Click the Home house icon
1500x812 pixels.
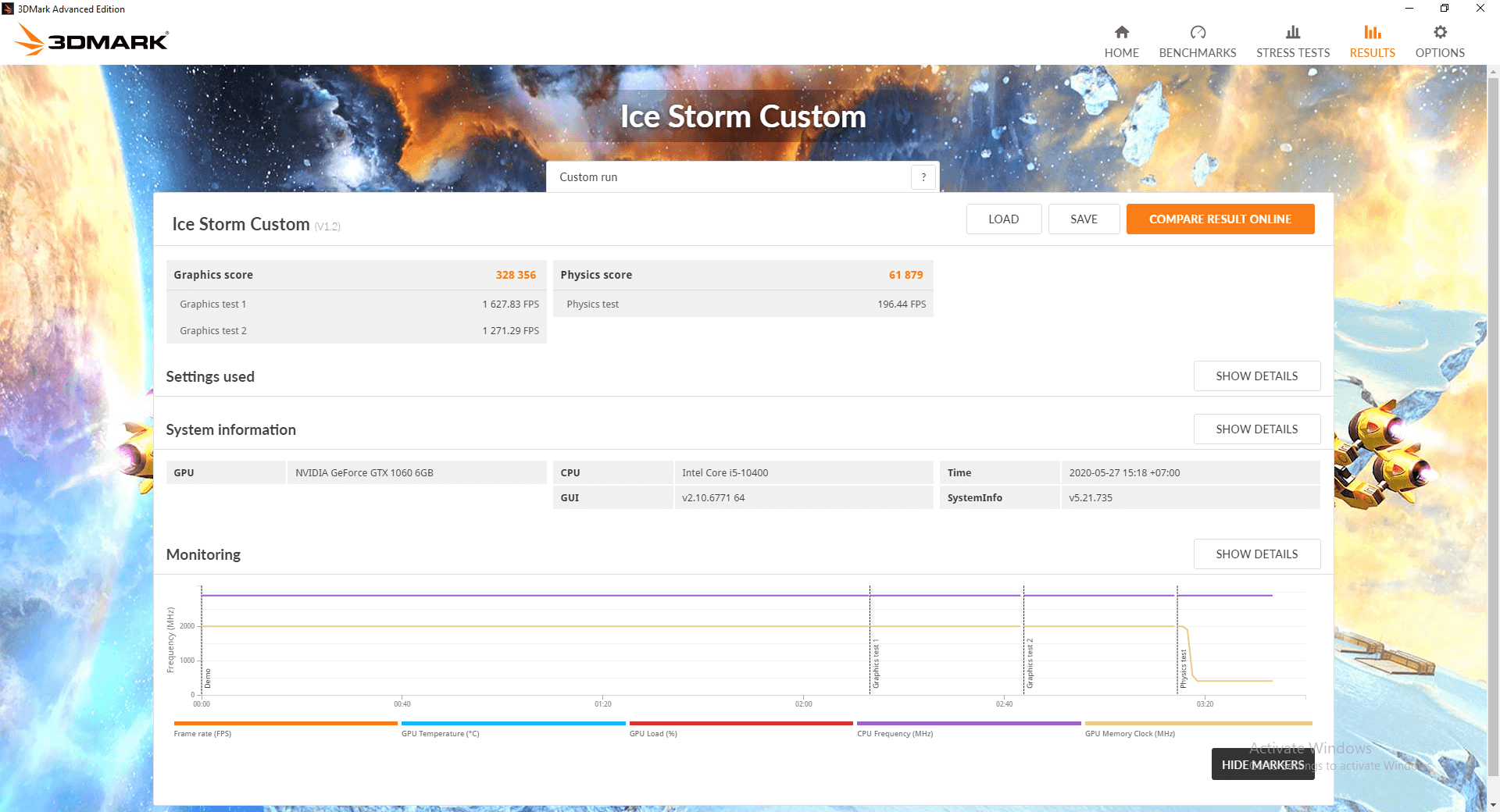click(x=1121, y=32)
